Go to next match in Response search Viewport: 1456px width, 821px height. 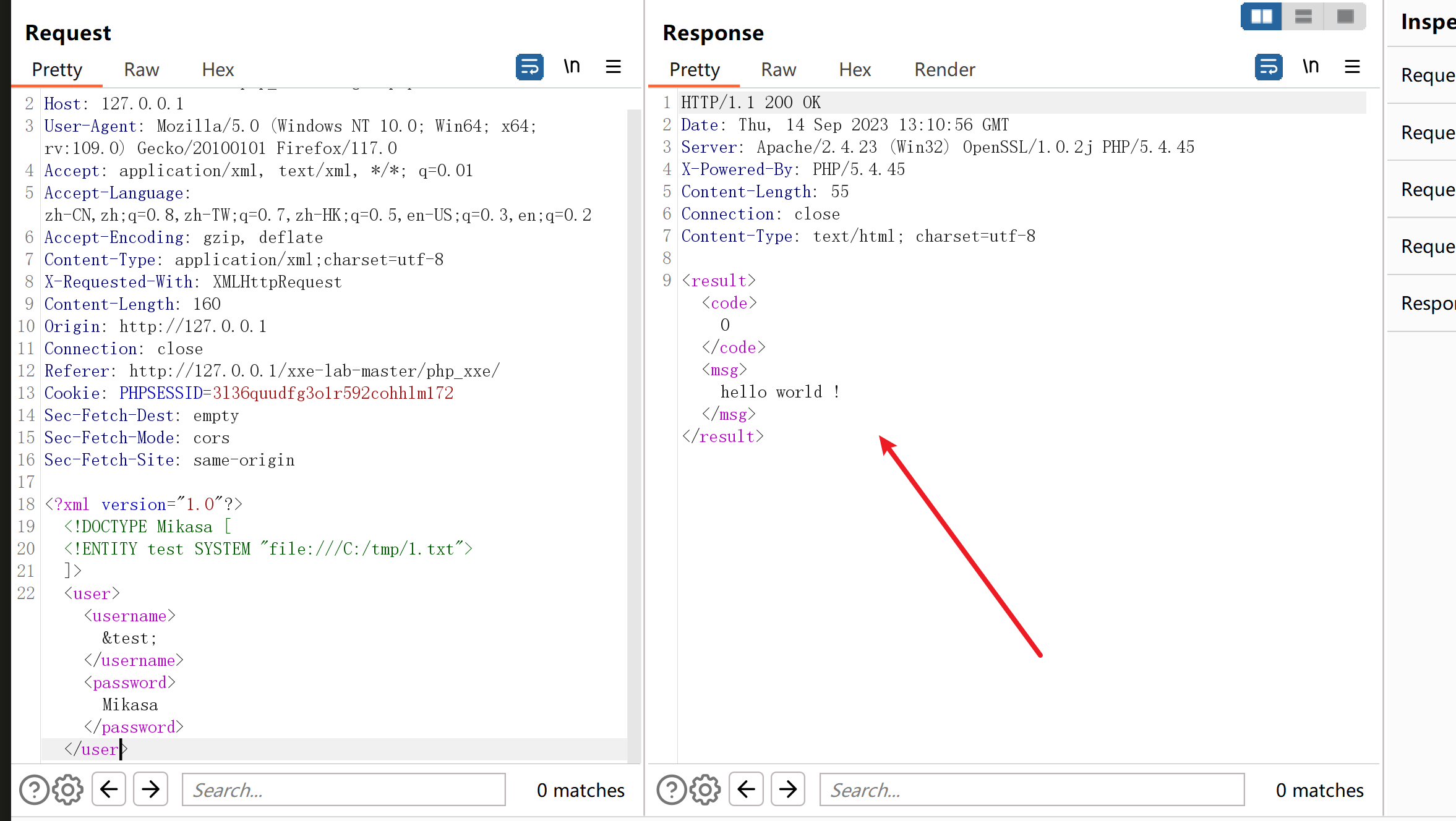[x=787, y=789]
